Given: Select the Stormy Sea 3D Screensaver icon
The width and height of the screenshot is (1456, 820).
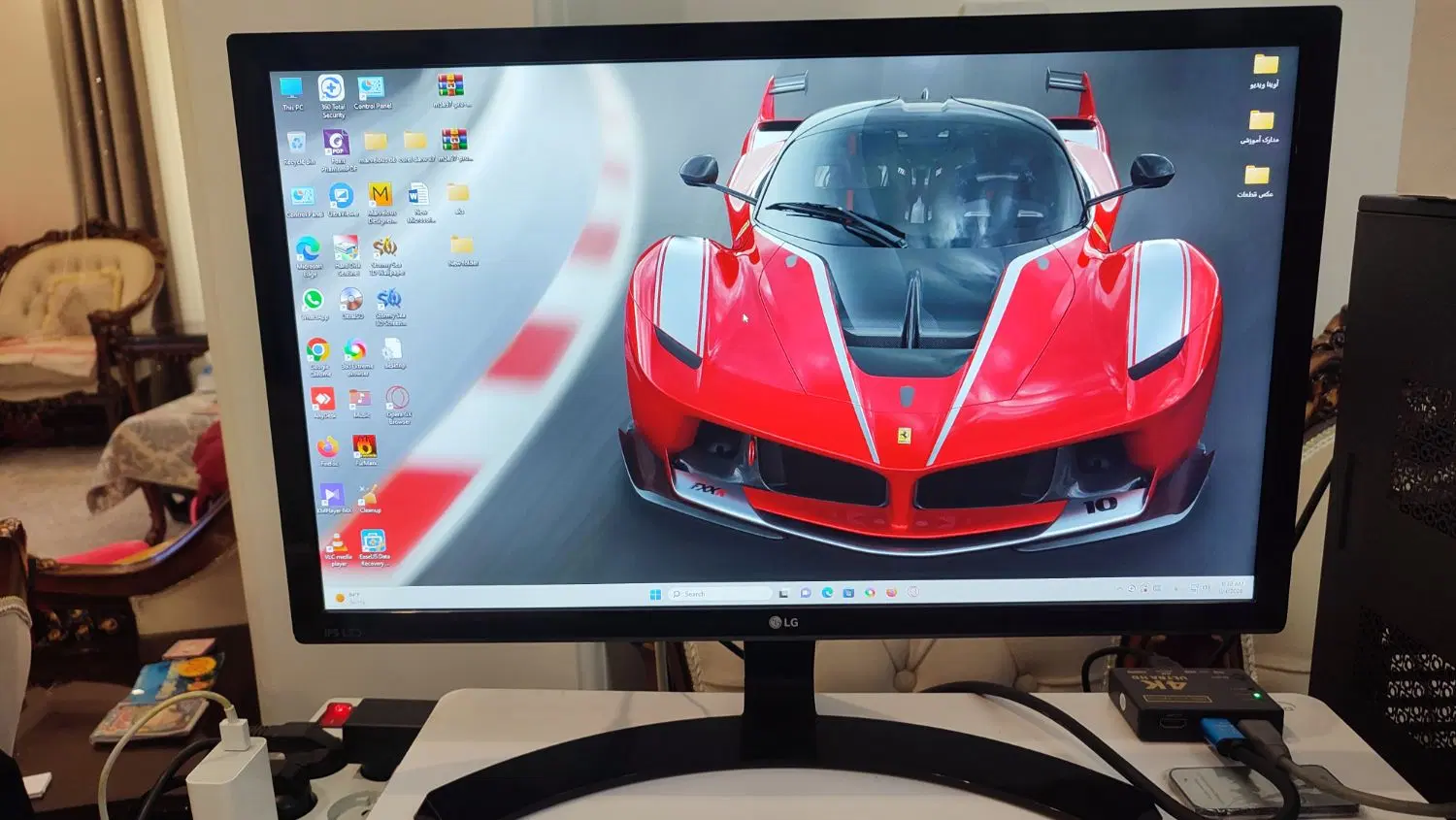Looking at the screenshot, I should [390, 306].
